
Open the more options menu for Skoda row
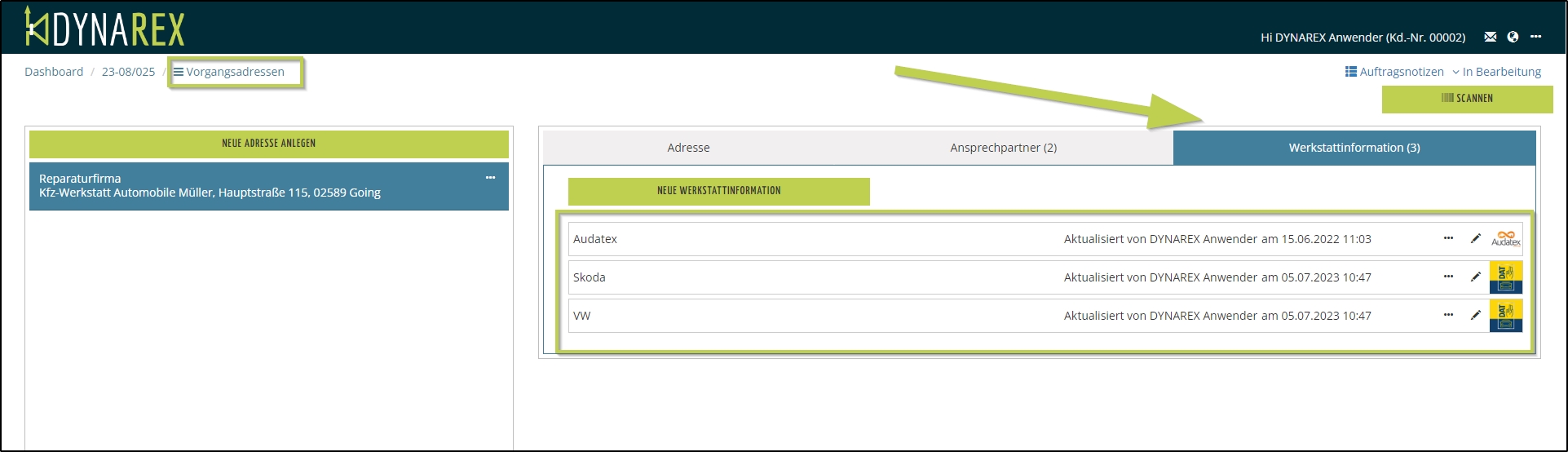point(1448,277)
